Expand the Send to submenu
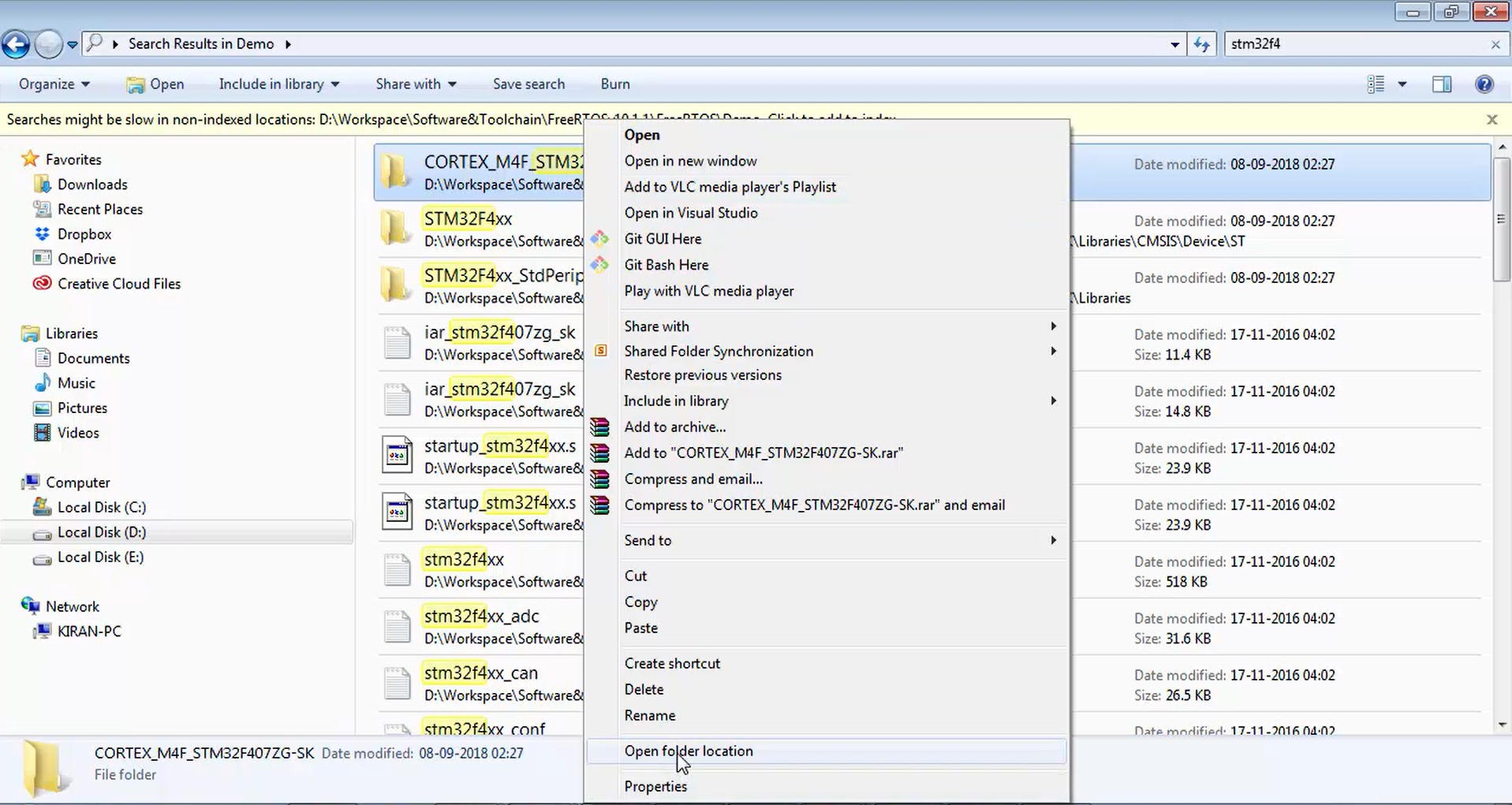The height and width of the screenshot is (805, 1512). (827, 541)
